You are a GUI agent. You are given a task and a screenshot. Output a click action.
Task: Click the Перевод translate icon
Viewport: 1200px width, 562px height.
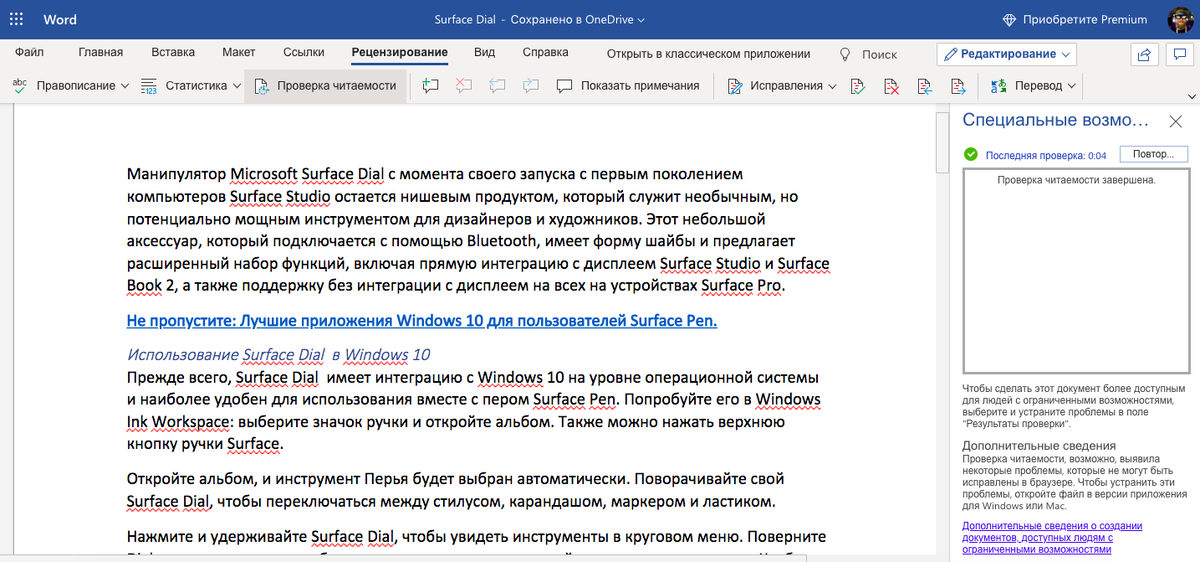[999, 86]
